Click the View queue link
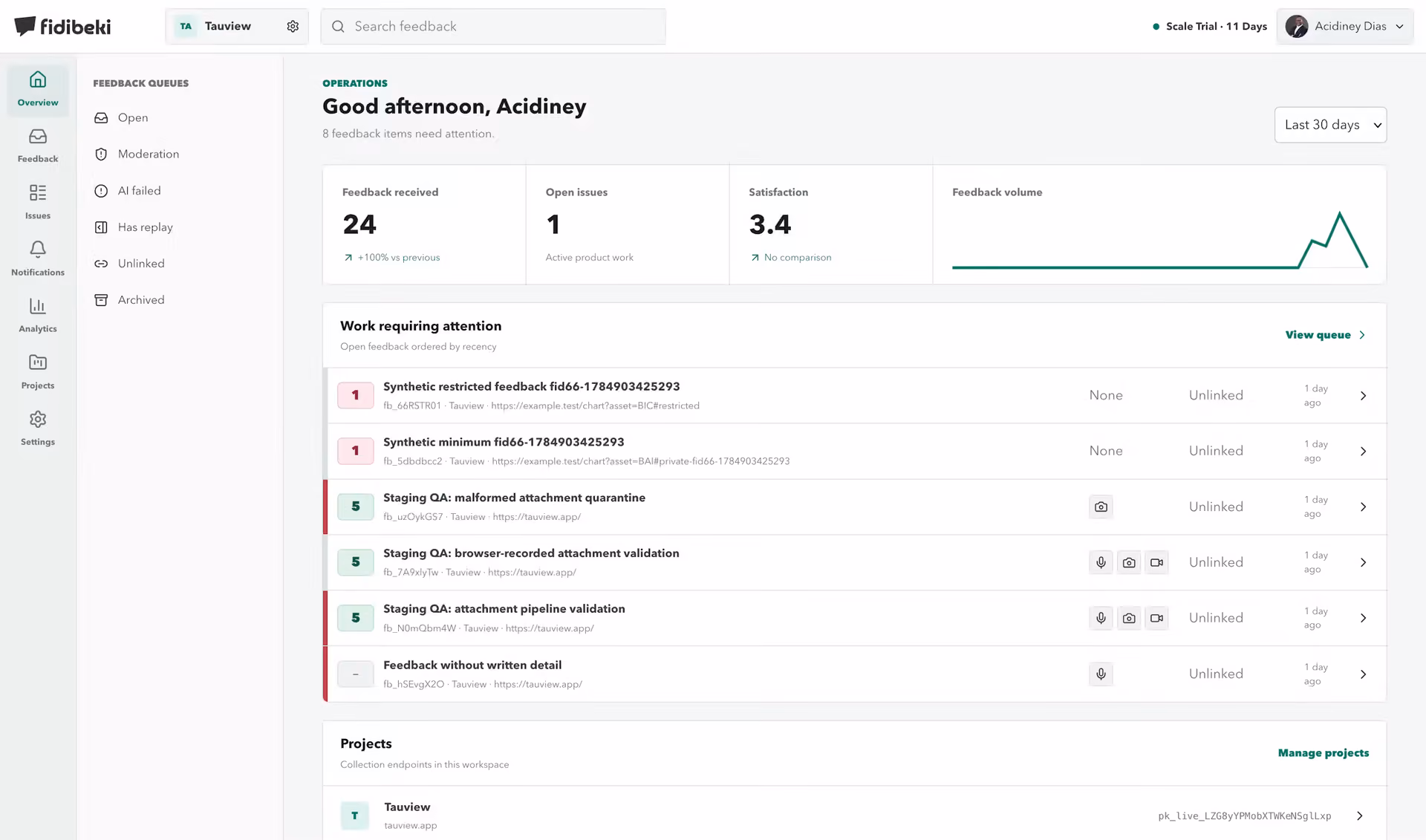The width and height of the screenshot is (1426, 840). (1326, 335)
